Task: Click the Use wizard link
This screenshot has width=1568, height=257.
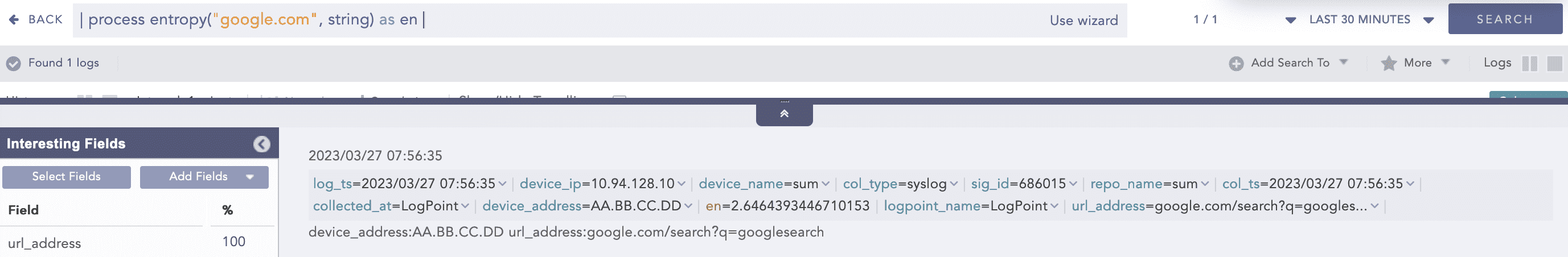Action: click(x=1083, y=20)
